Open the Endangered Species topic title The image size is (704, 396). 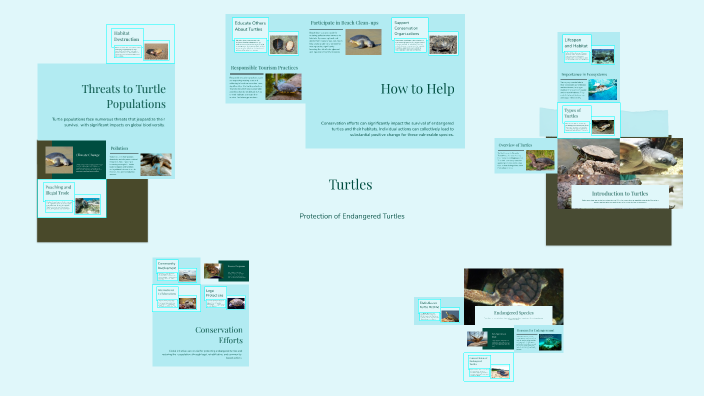click(514, 312)
